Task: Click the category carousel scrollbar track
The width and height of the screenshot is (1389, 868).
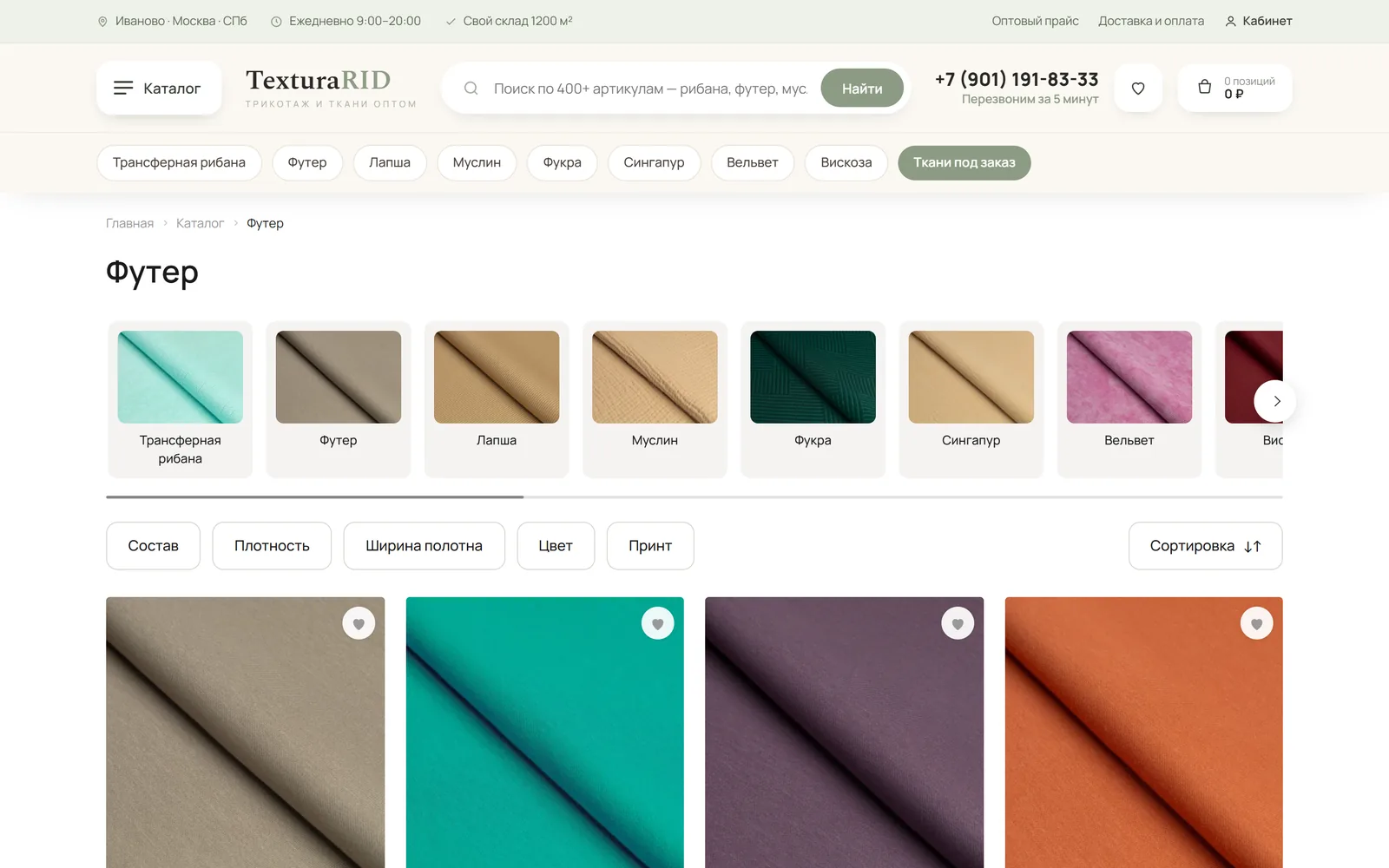Action: [x=694, y=496]
